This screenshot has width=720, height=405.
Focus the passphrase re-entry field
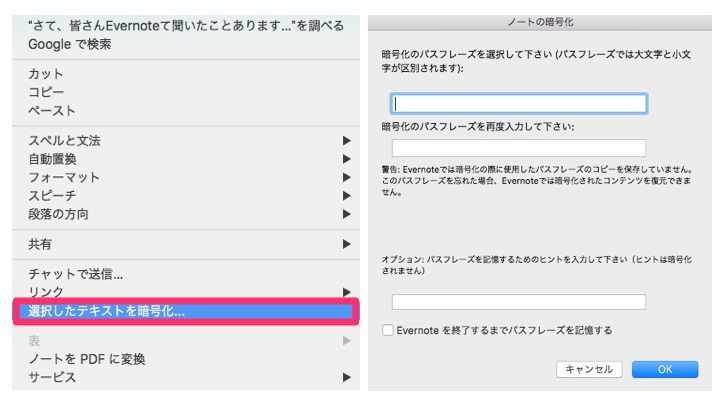[x=519, y=148]
